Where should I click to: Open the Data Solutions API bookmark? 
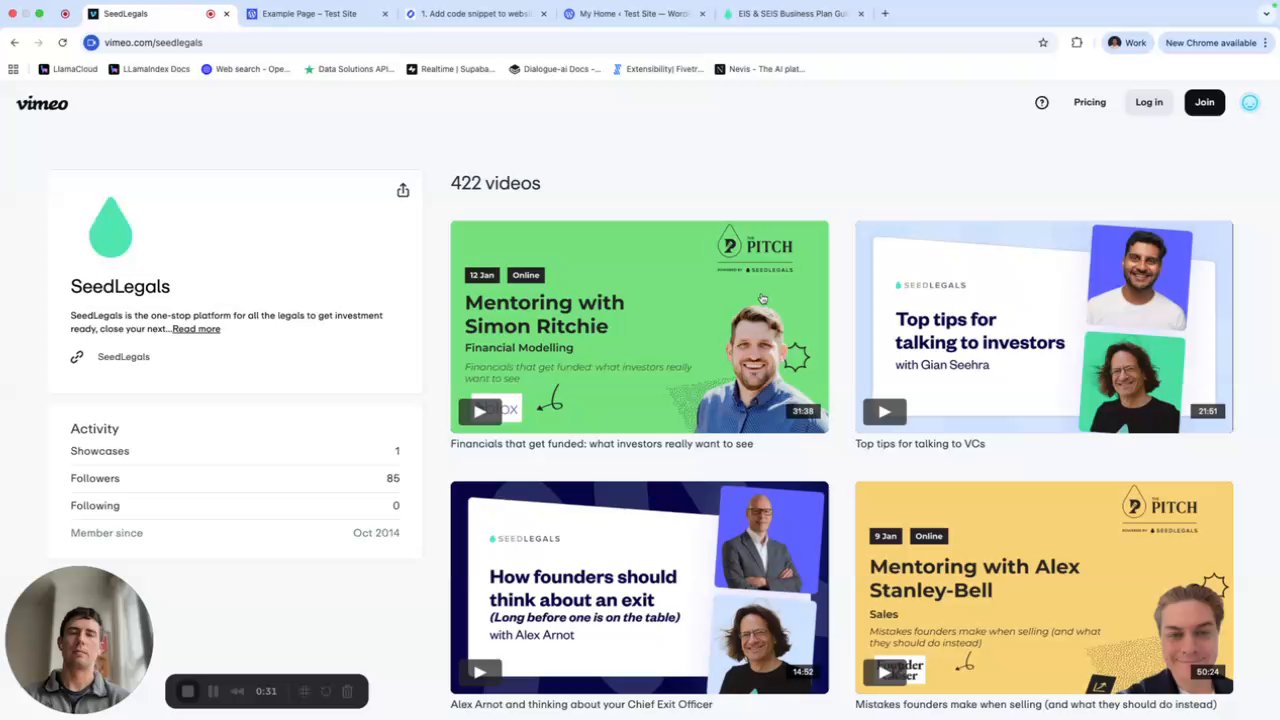[x=349, y=69]
